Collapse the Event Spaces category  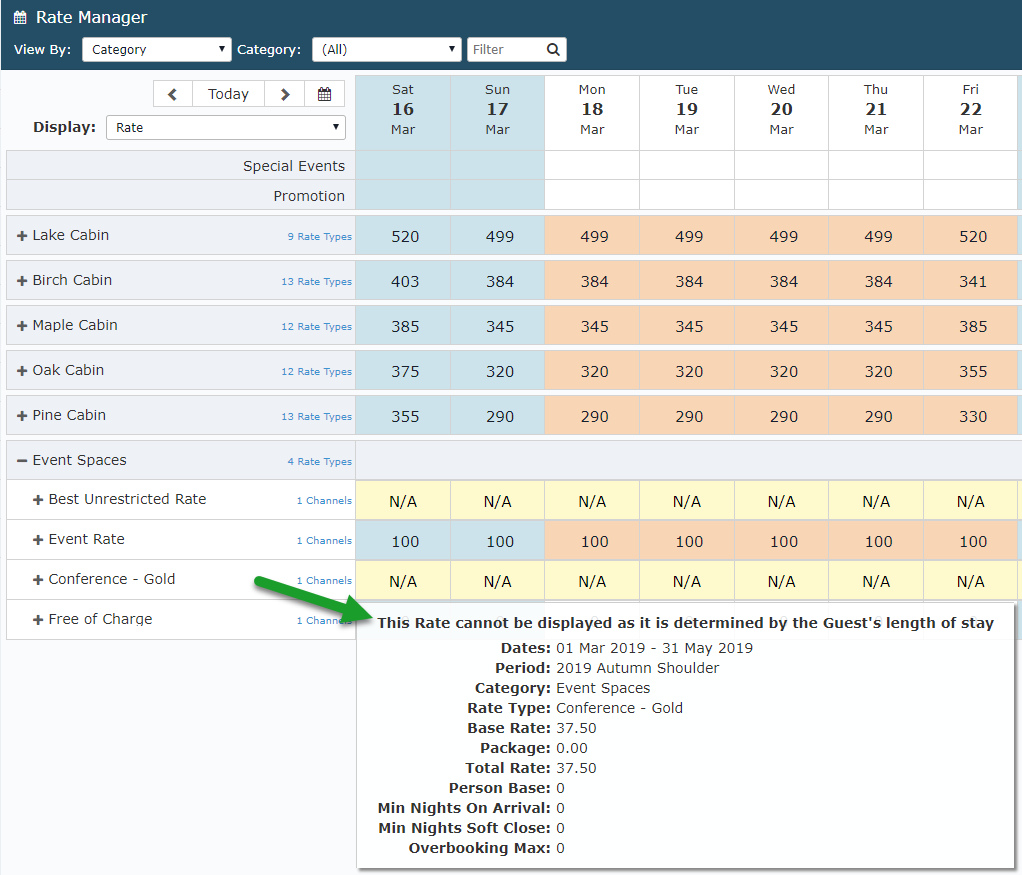point(22,461)
